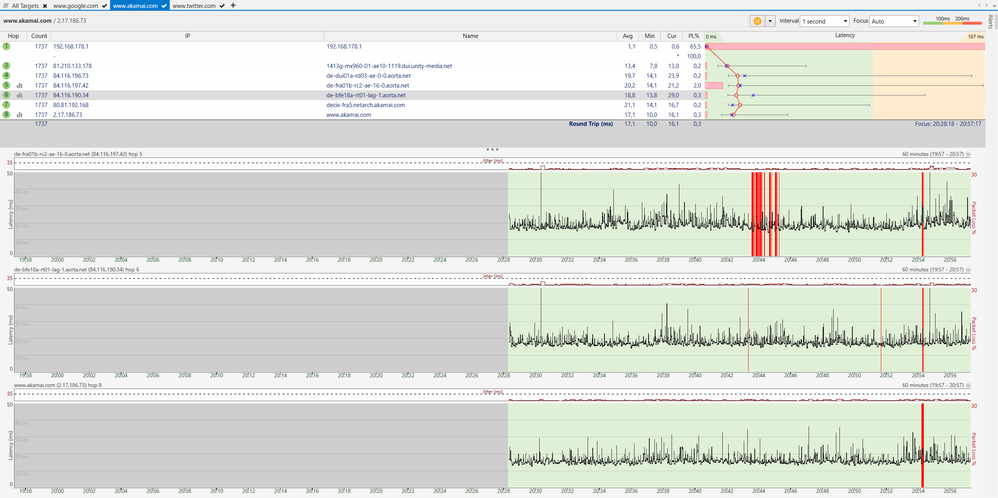Open the dropdown arrow beside the pause button

770,20
